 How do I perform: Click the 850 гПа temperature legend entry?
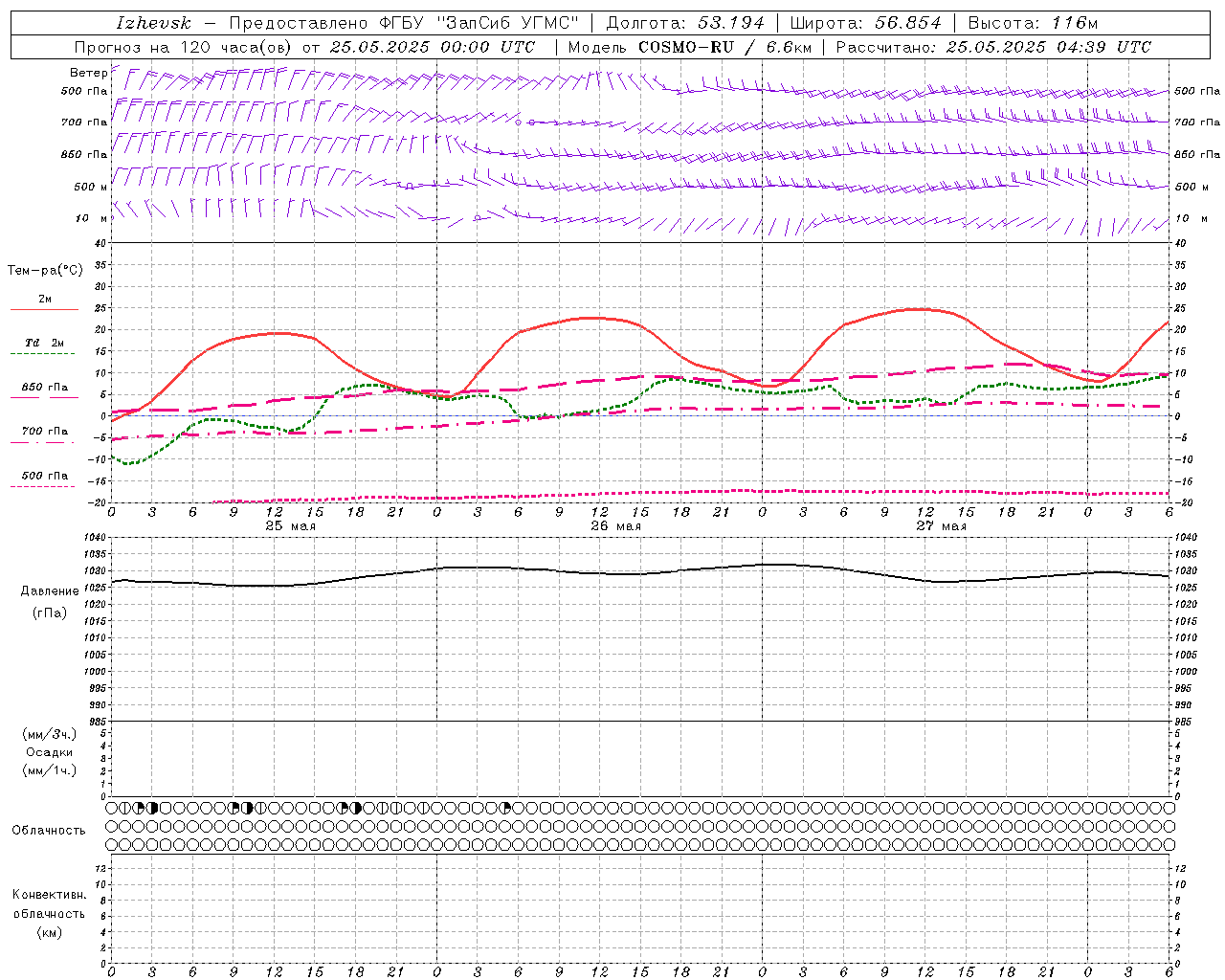click(44, 388)
